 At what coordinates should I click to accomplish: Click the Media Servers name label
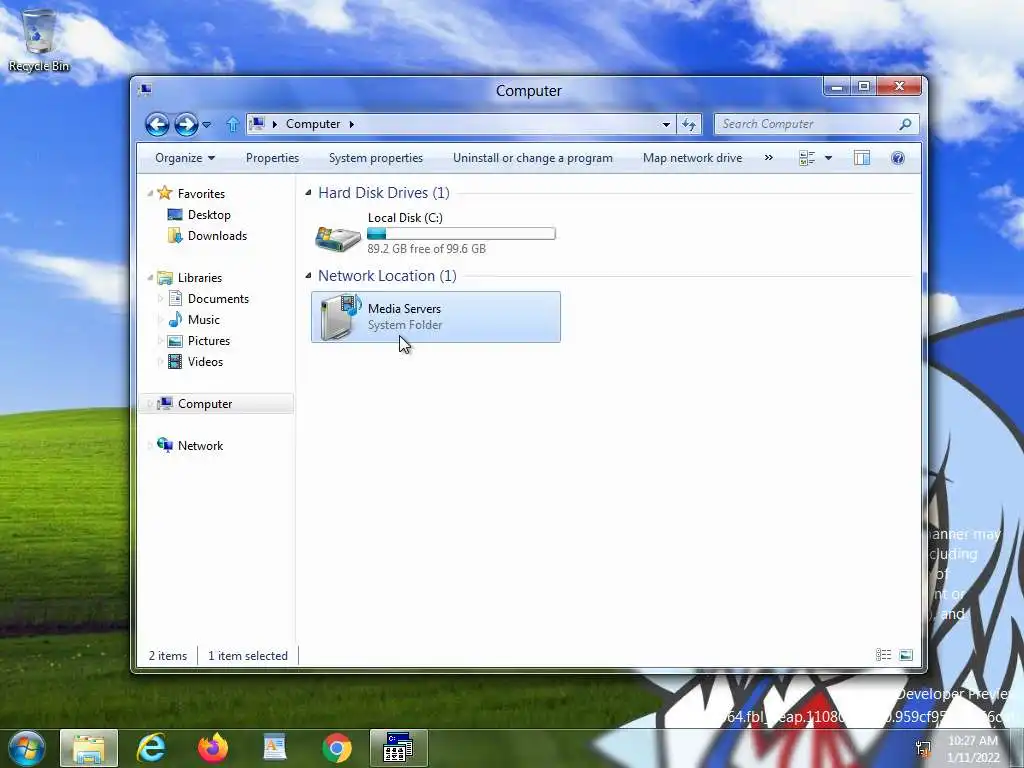click(x=404, y=309)
